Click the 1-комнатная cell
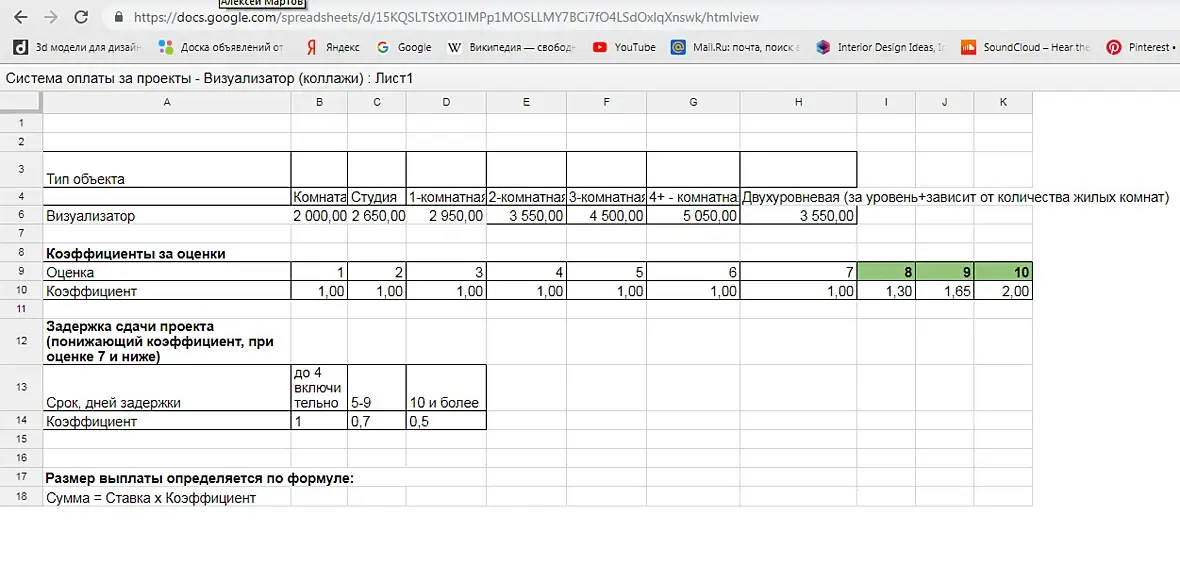The height and width of the screenshot is (582, 1180). [446, 197]
